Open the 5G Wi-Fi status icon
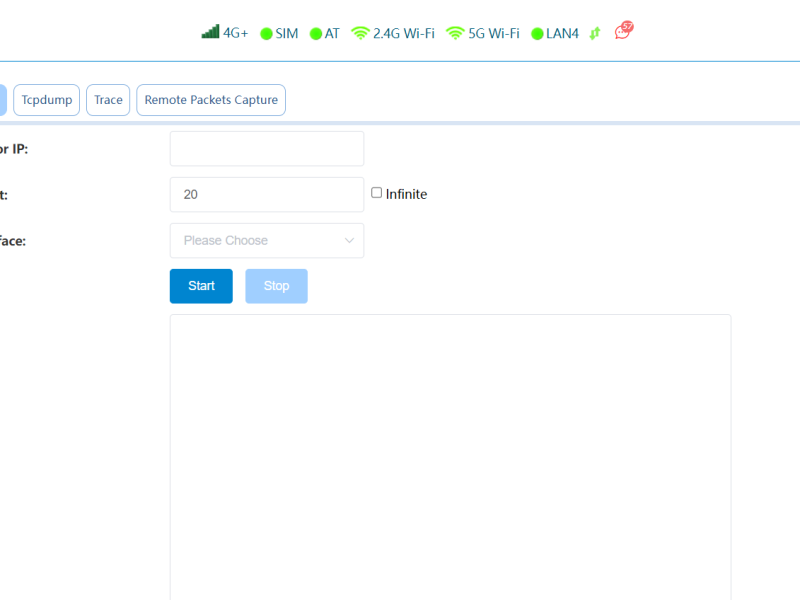Image resolution: width=800 pixels, height=600 pixels. pos(455,33)
